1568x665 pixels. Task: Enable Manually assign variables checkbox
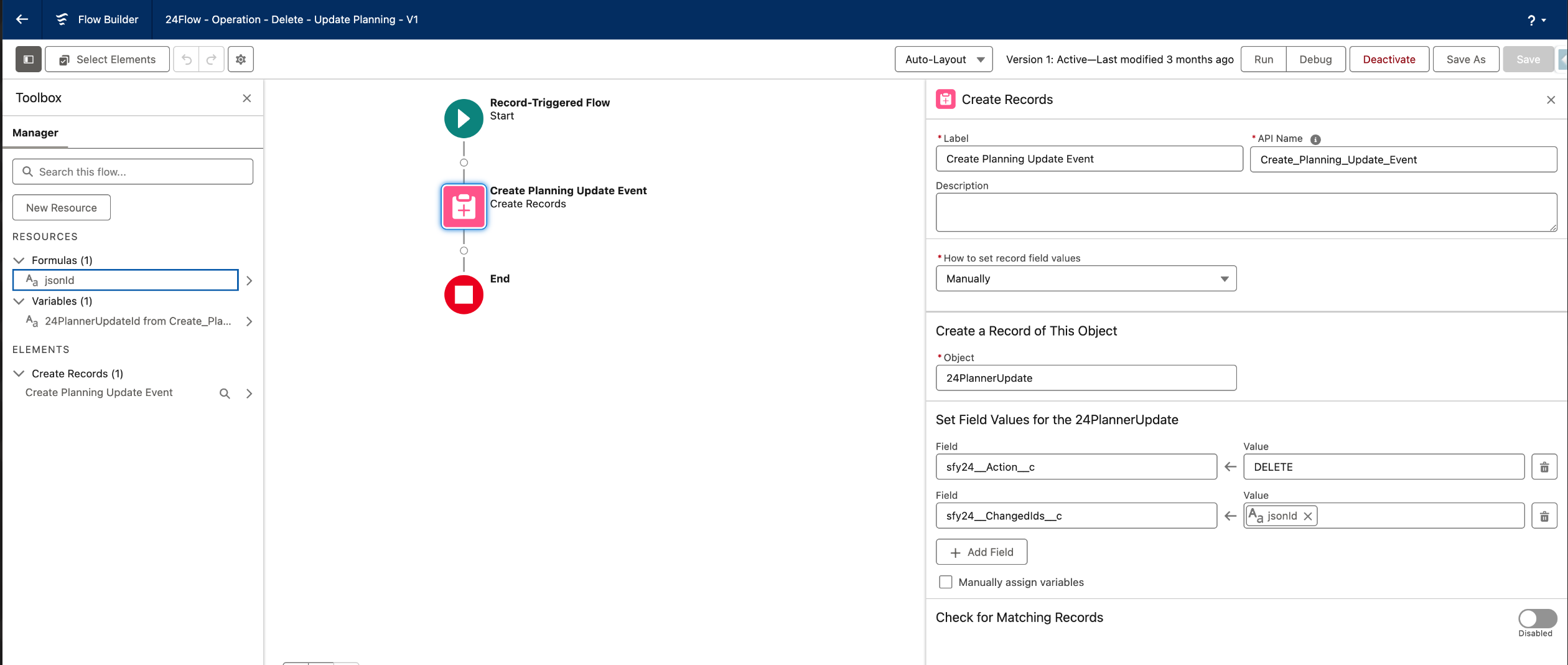click(x=946, y=582)
